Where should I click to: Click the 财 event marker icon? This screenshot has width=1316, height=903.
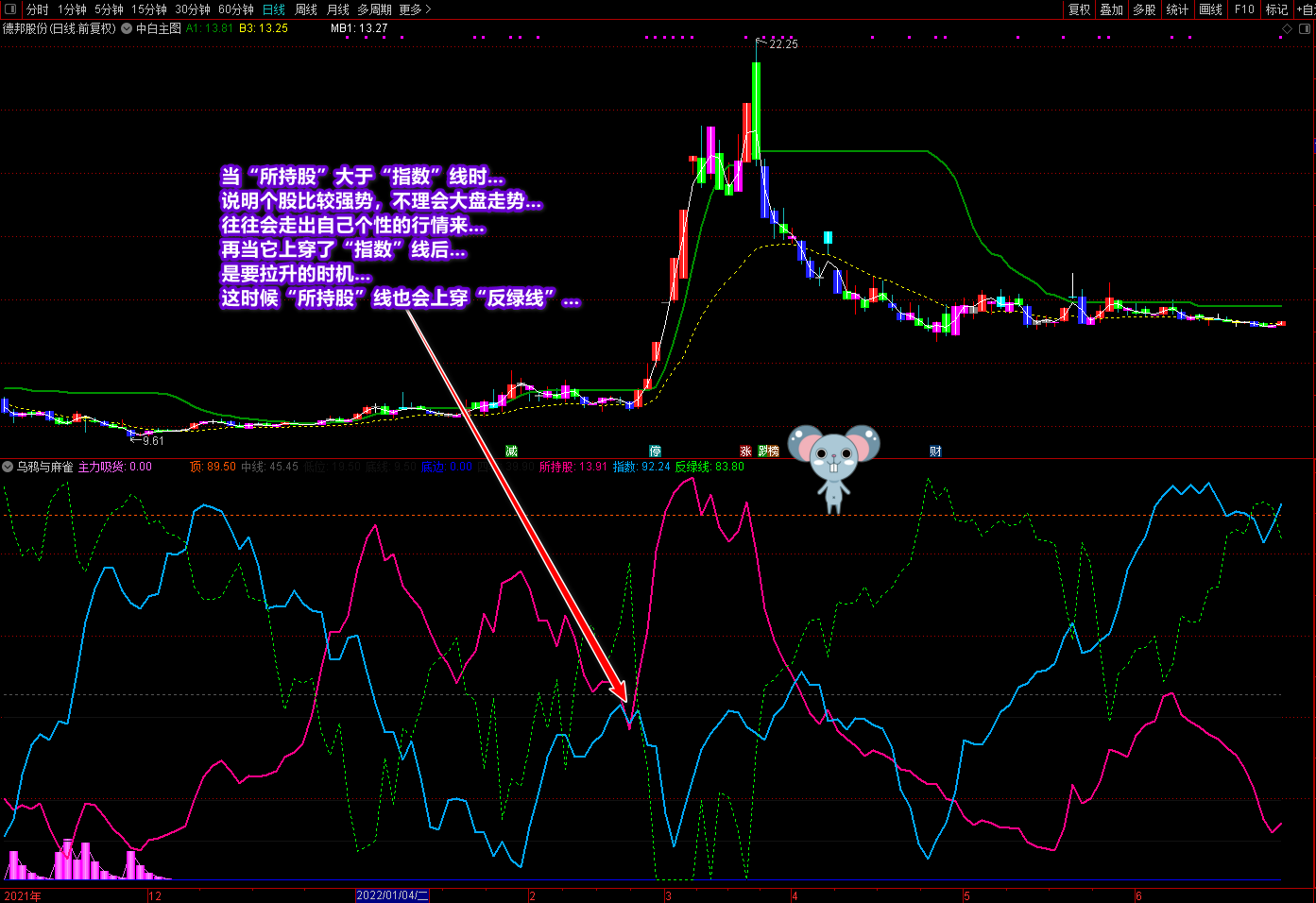pyautogui.click(x=935, y=451)
